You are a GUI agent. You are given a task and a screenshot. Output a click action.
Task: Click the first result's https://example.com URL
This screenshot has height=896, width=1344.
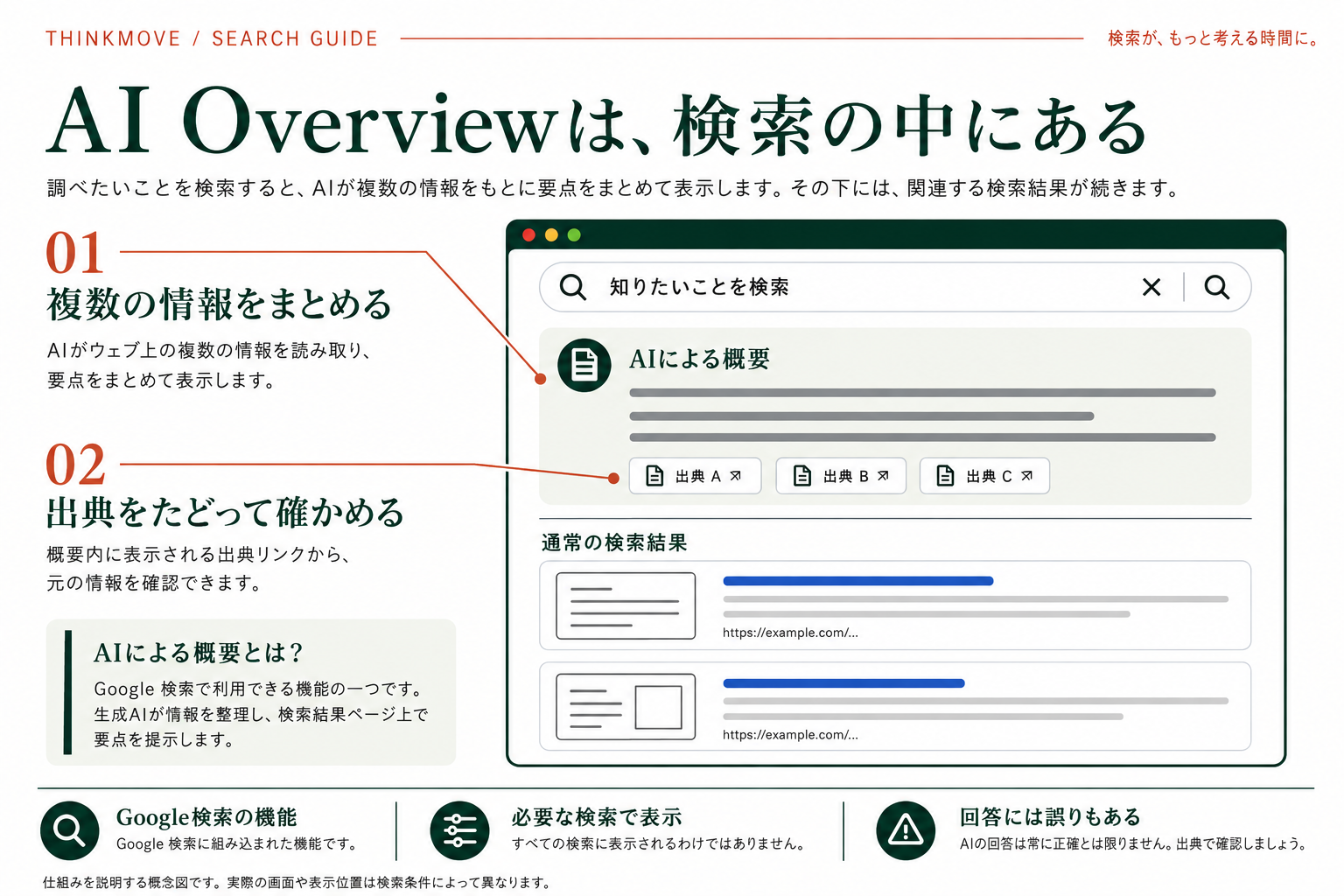(790, 633)
